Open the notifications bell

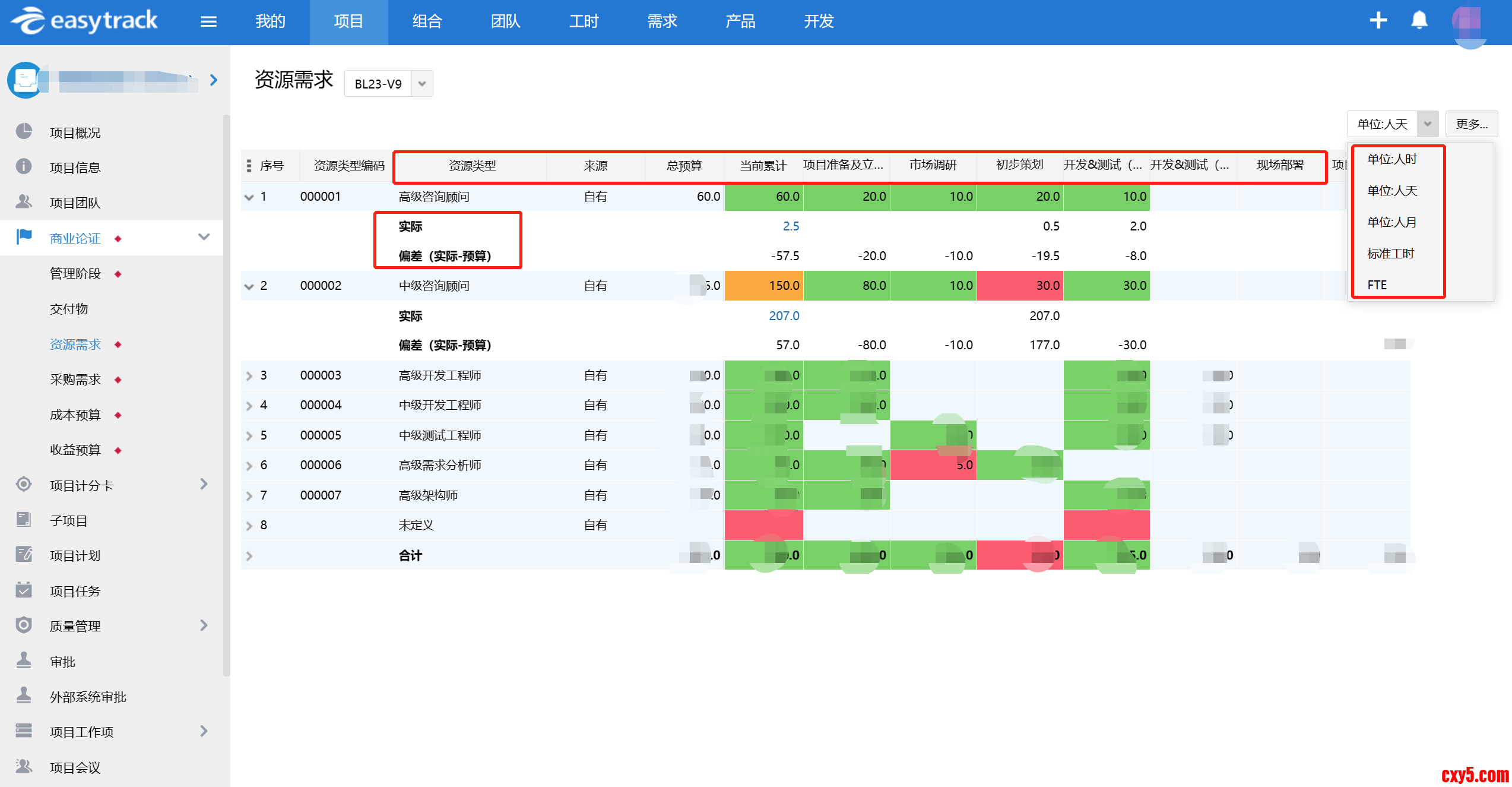coord(1419,21)
